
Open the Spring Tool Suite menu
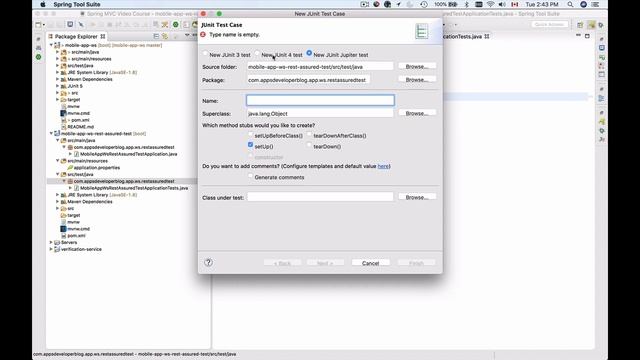77,4
